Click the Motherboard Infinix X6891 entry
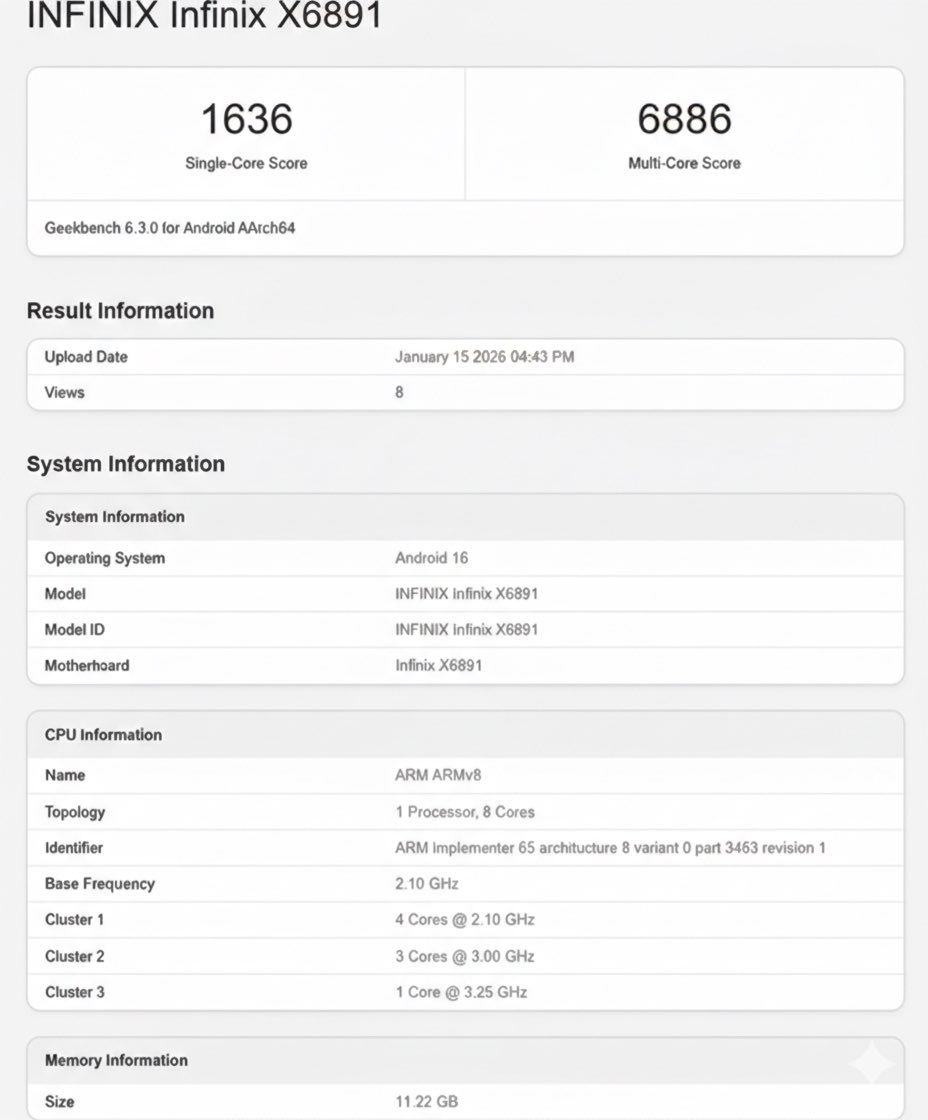This screenshot has height=1120, width=928. [x=441, y=665]
